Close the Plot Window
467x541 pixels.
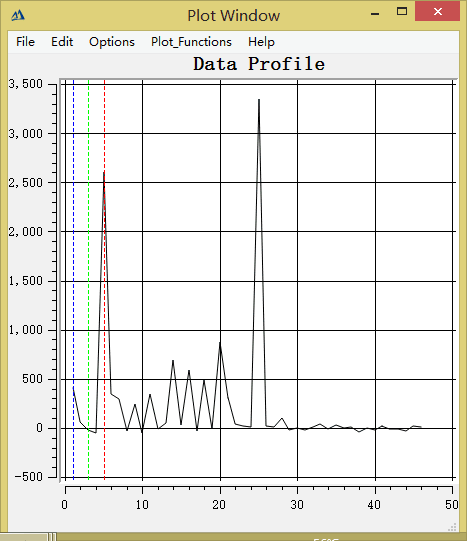coord(437,12)
